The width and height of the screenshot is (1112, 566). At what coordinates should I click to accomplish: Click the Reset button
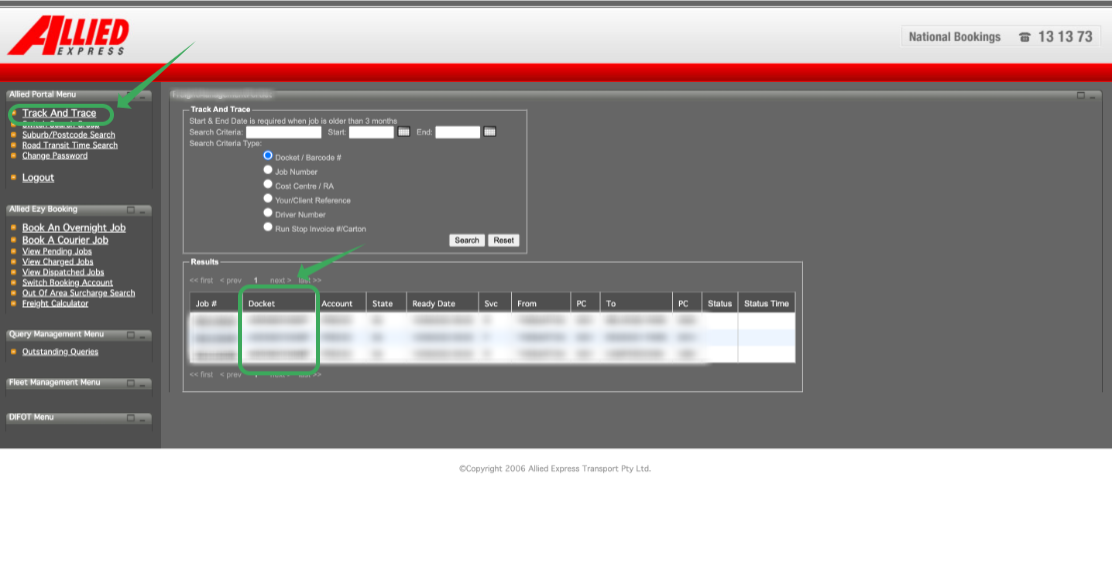tap(504, 240)
